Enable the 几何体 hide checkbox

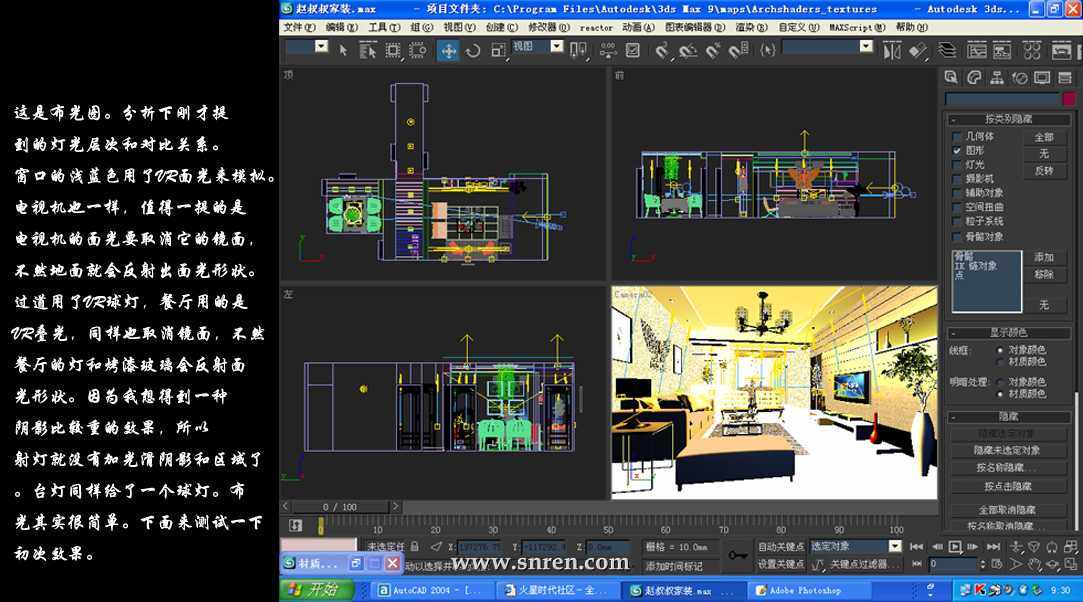957,136
